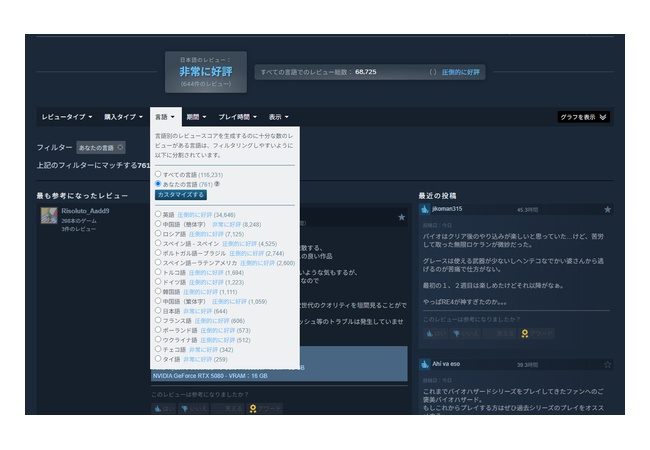
Task: Click 笑える button under Risoluto_Aadd9's review
Action: click(228, 409)
